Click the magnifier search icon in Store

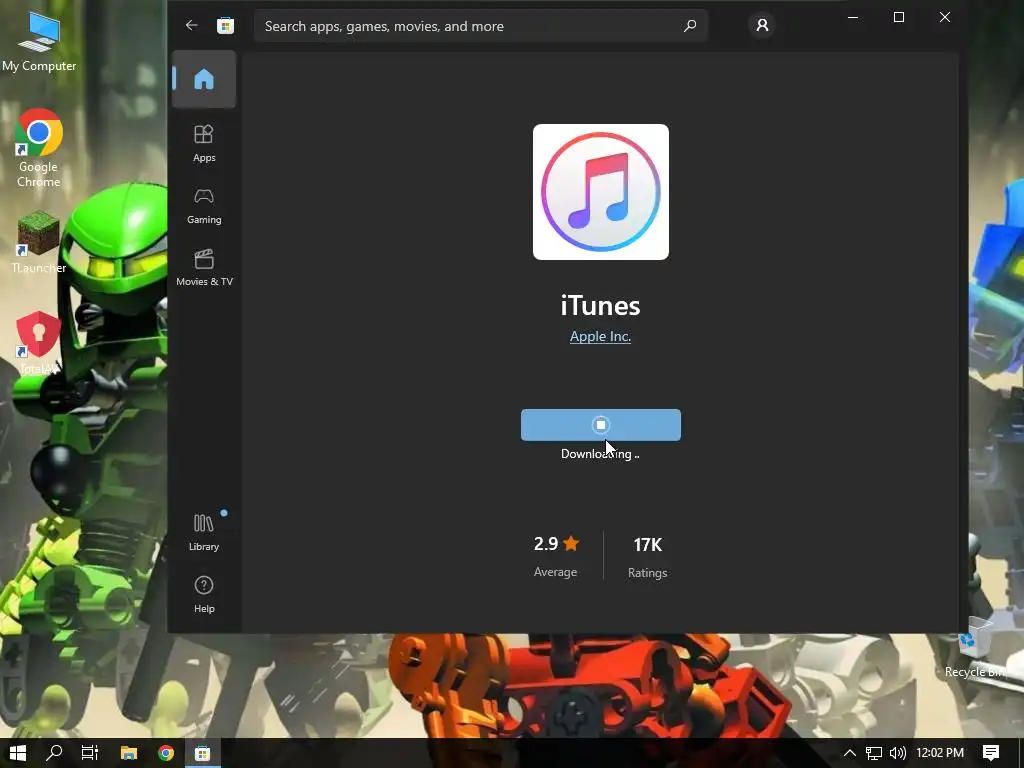point(690,26)
